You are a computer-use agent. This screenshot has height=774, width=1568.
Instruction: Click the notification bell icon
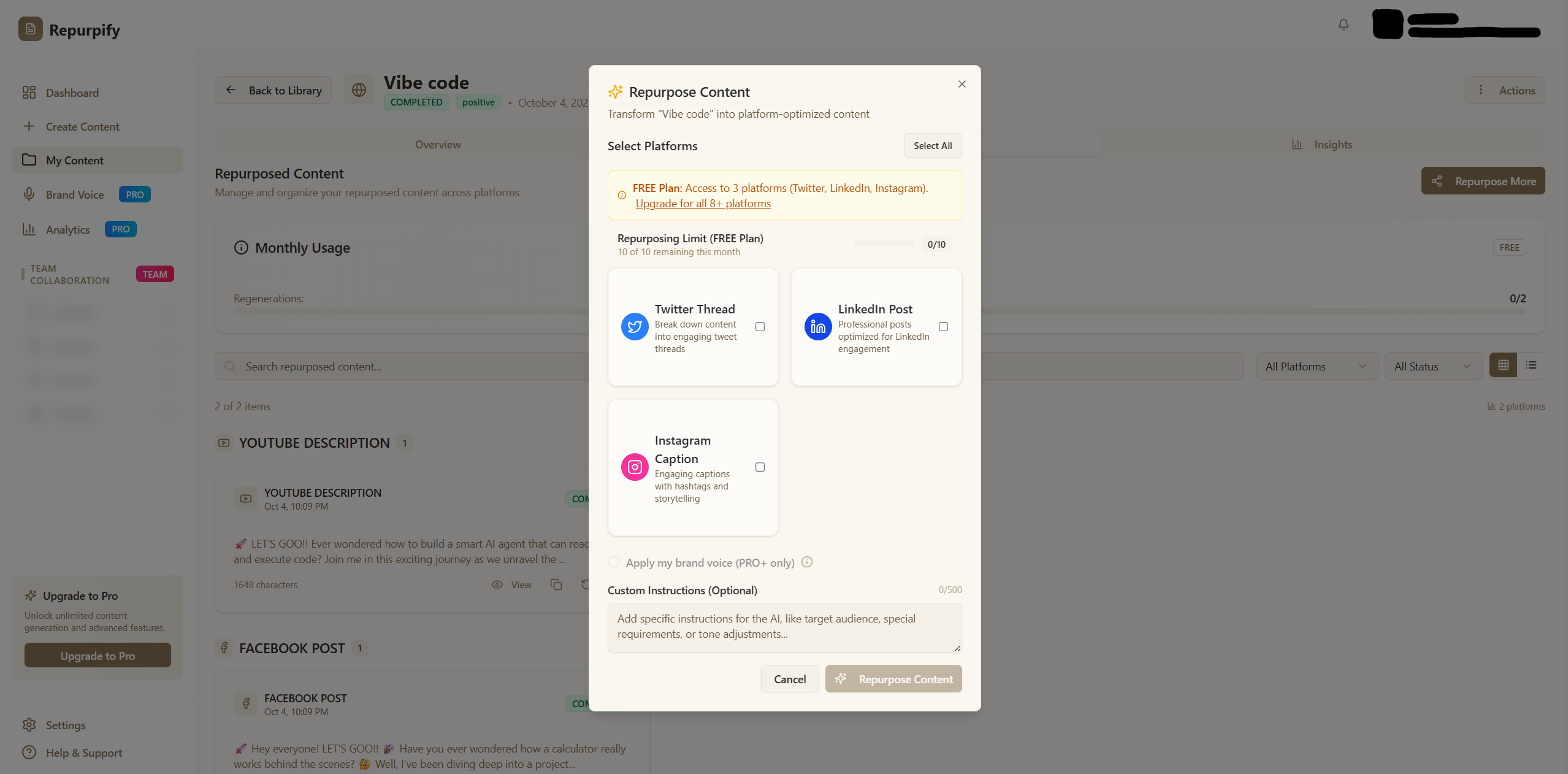[1343, 25]
